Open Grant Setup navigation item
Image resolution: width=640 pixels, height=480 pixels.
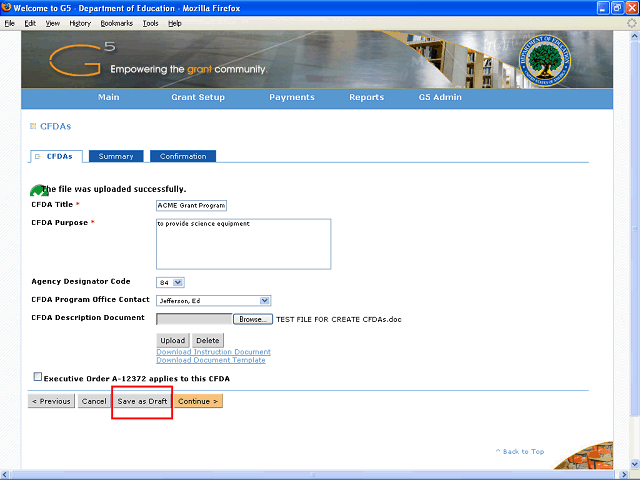coord(198,97)
